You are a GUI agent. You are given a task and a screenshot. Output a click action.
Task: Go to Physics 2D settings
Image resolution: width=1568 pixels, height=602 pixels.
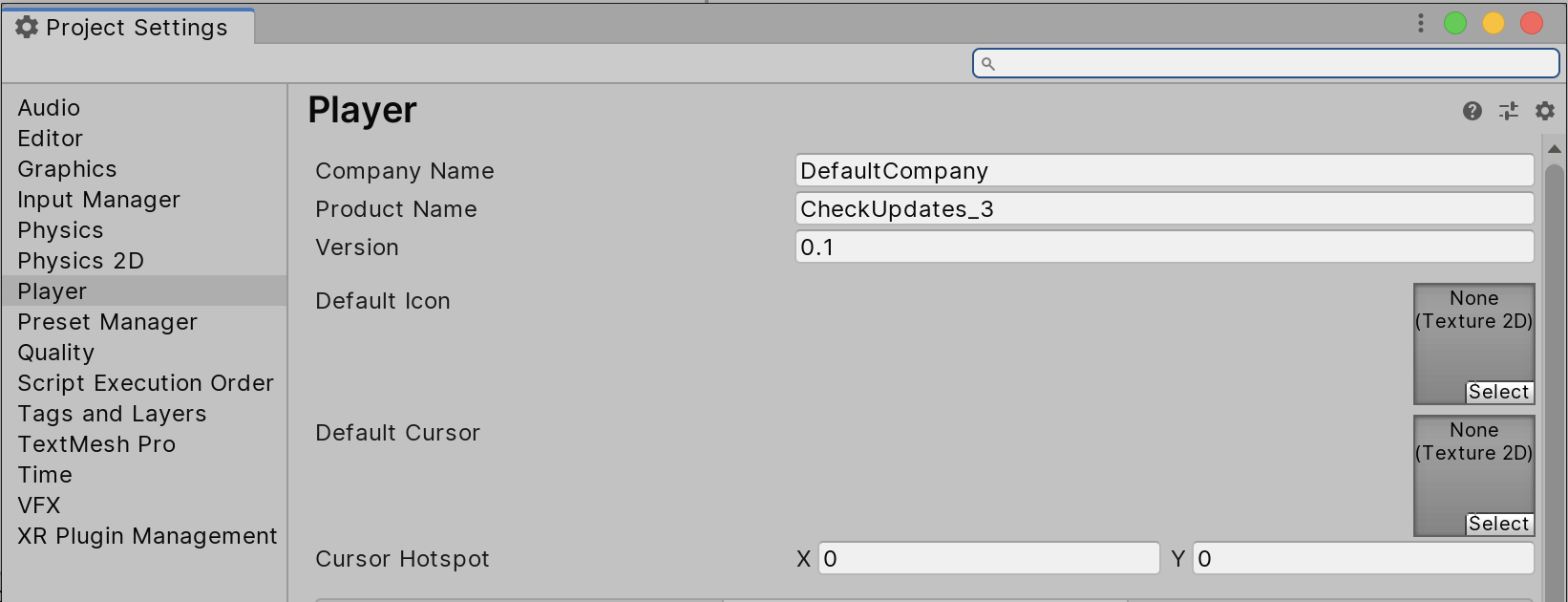click(x=80, y=261)
